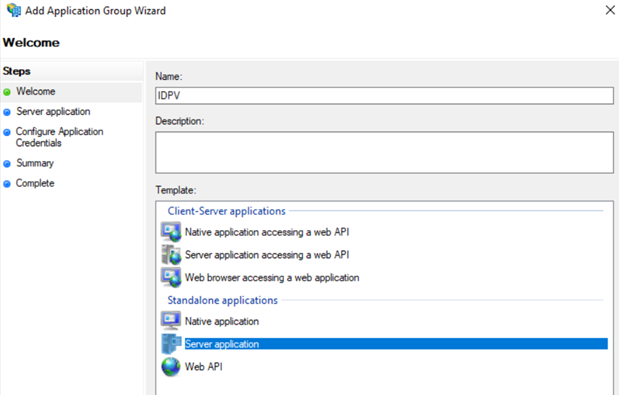Pick the standalone Native application template

pyautogui.click(x=222, y=322)
